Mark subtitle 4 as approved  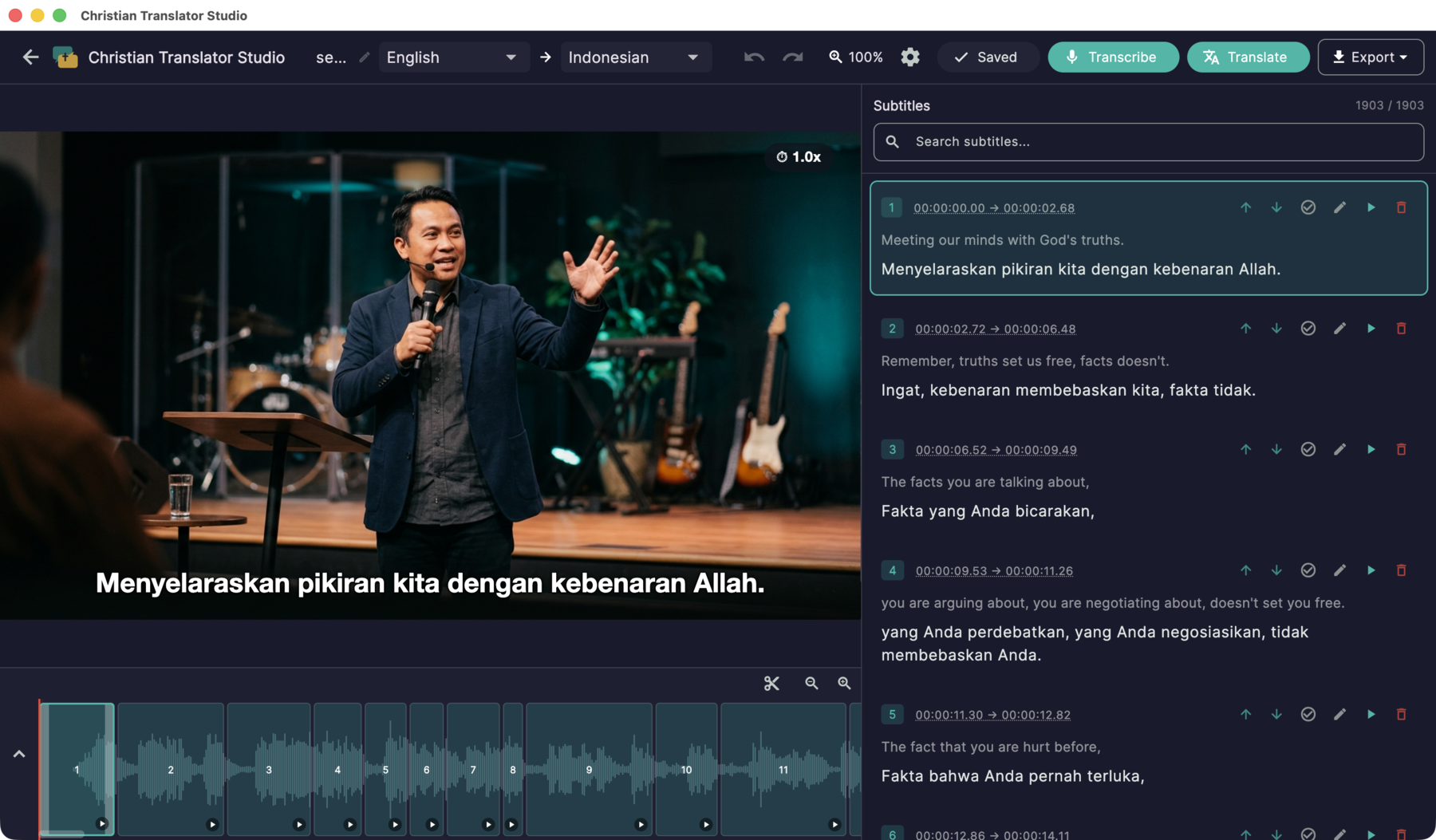1308,570
